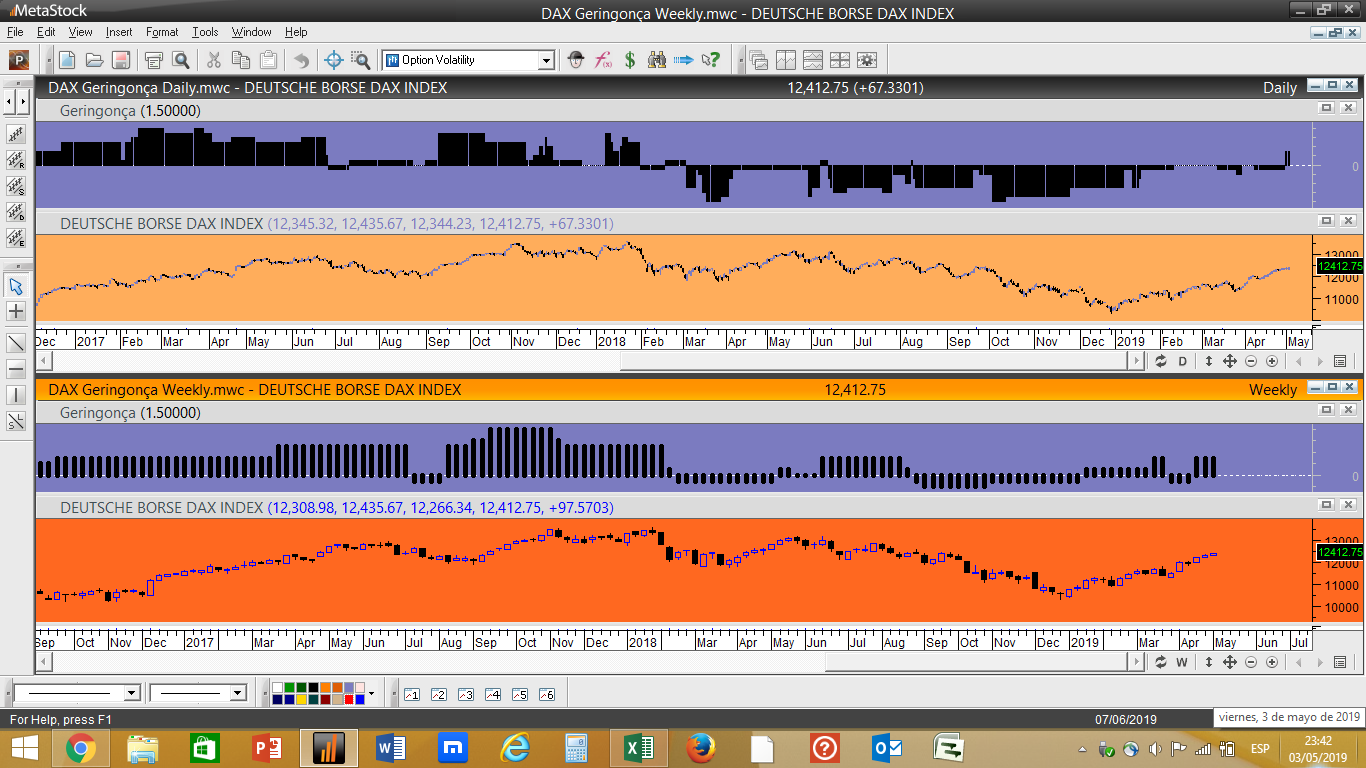Screen dimensions: 1366x768
Task: Click the Expert Advisor icon in the toolbar
Action: [x=576, y=60]
